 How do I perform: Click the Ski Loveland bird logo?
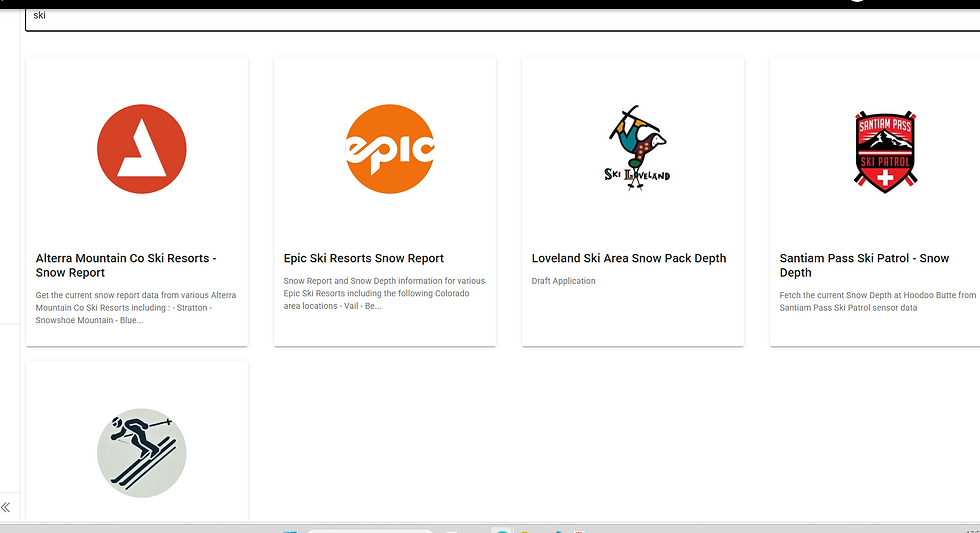(x=638, y=148)
